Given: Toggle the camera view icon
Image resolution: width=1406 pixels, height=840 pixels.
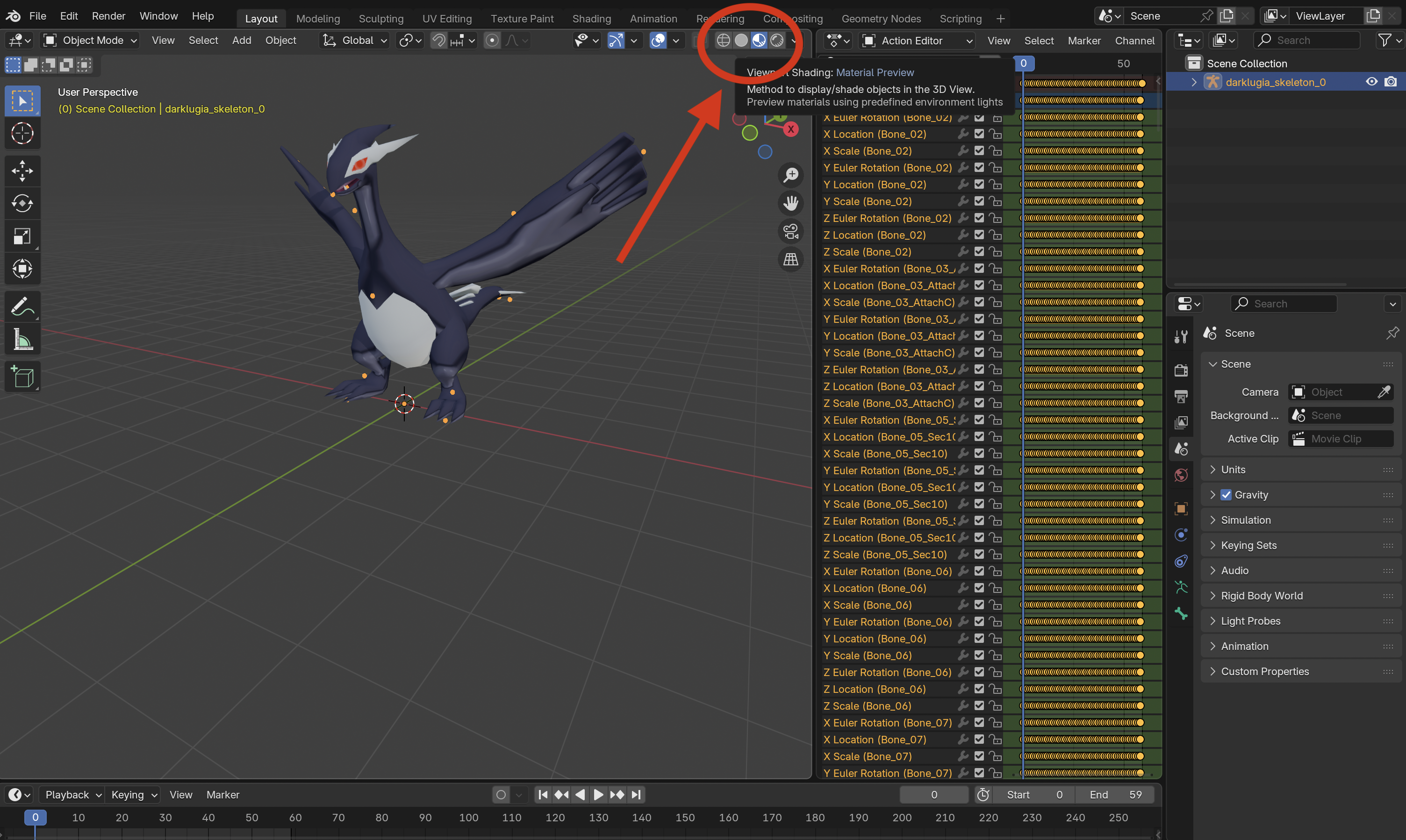Looking at the screenshot, I should [x=790, y=231].
